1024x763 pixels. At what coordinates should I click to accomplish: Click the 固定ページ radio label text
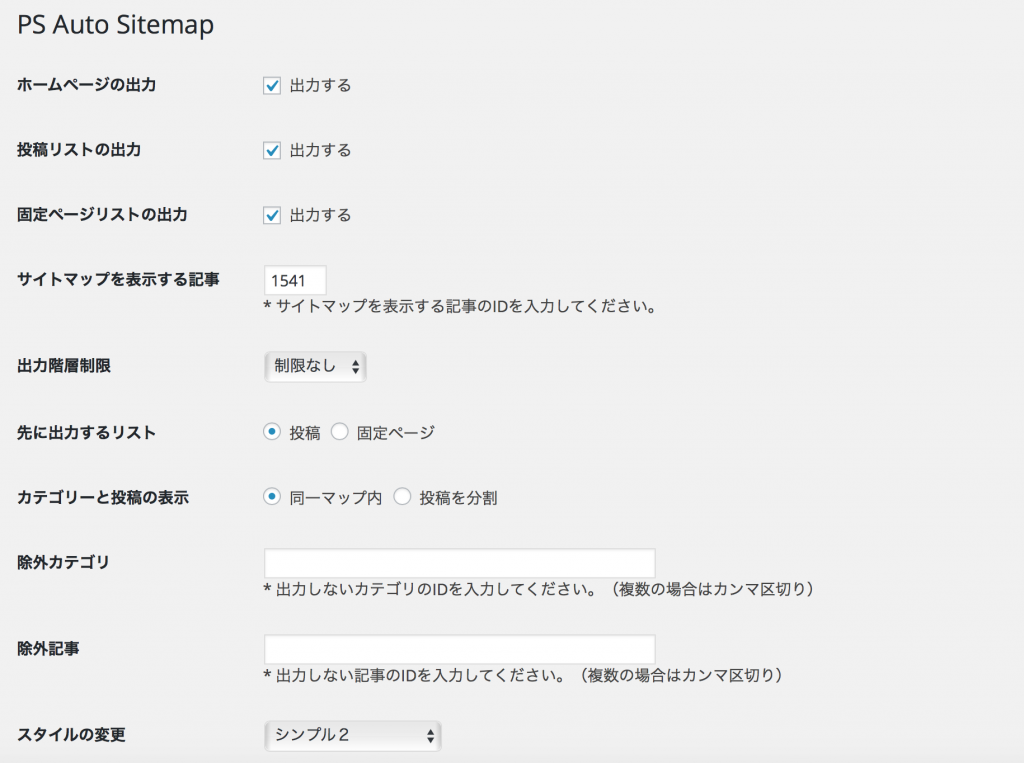tap(396, 433)
